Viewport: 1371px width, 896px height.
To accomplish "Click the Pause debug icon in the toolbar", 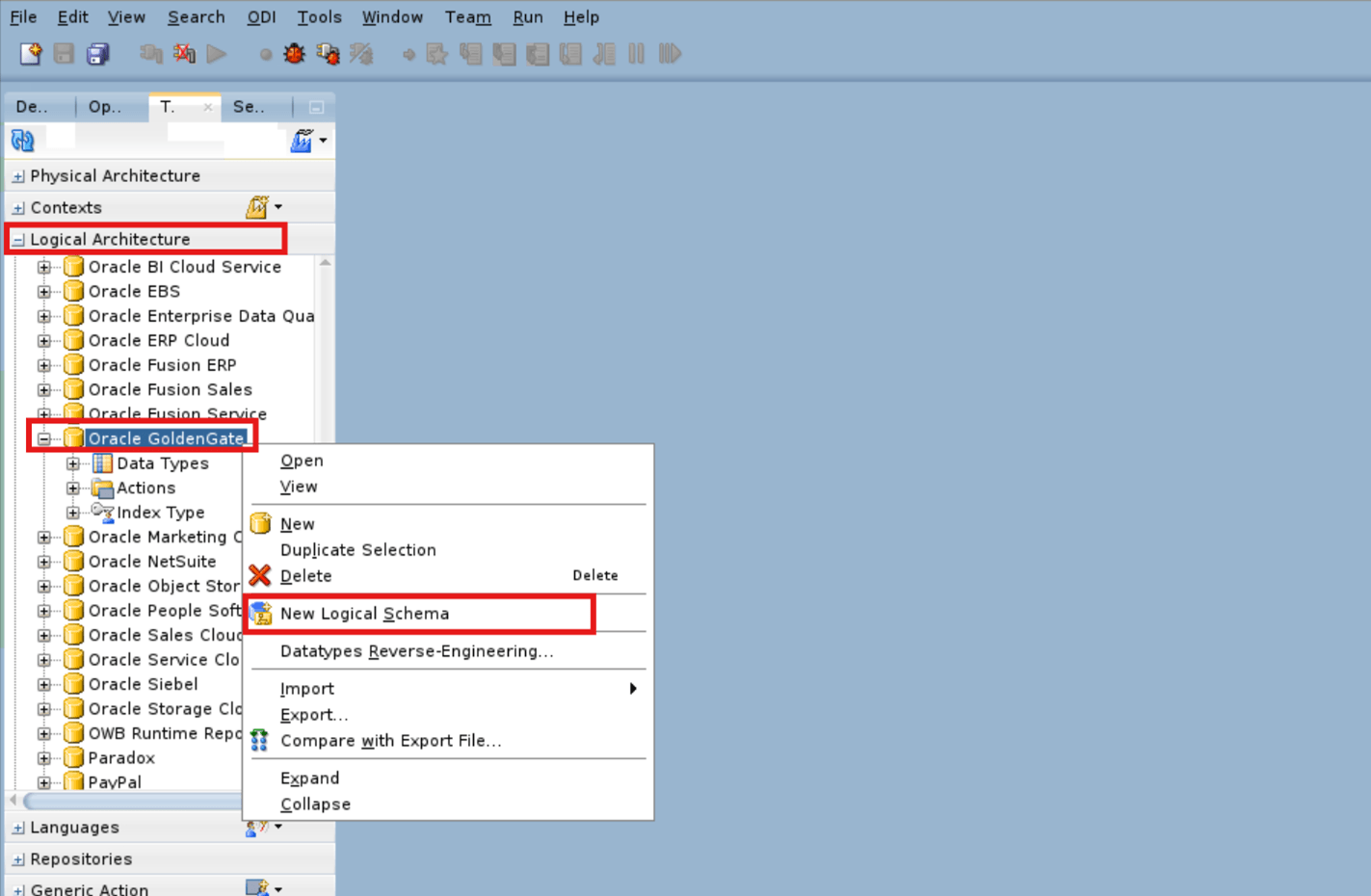I will click(636, 54).
